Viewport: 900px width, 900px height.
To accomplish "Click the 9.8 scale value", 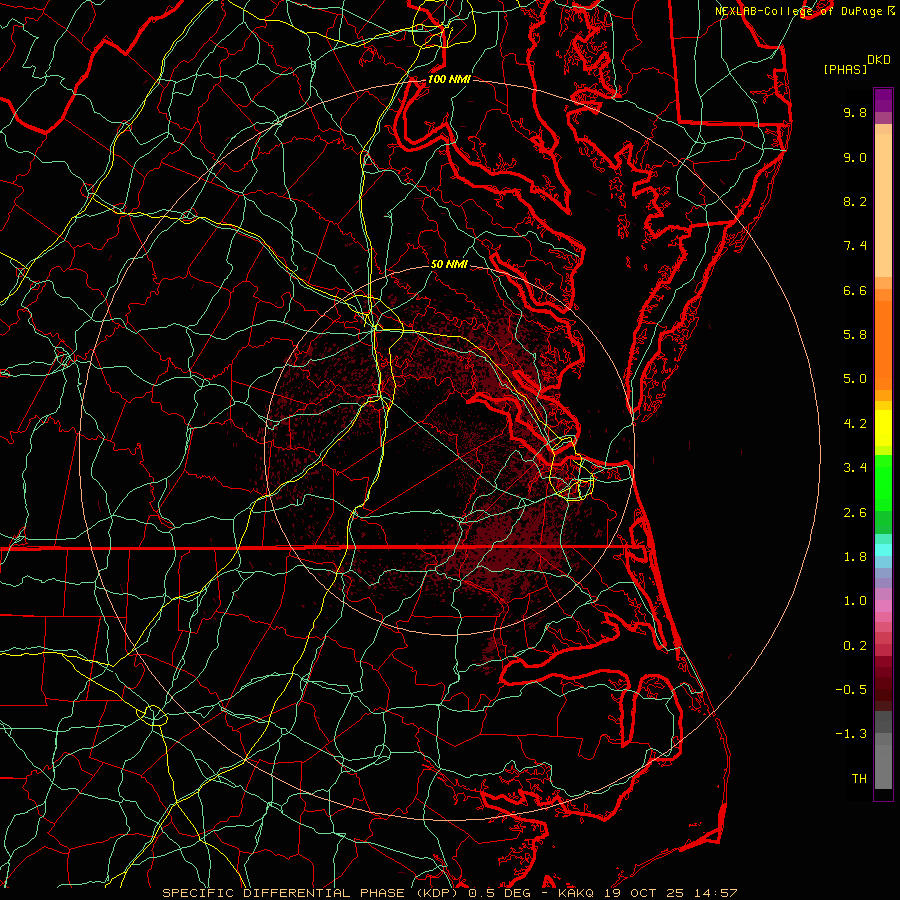I will 855,112.
